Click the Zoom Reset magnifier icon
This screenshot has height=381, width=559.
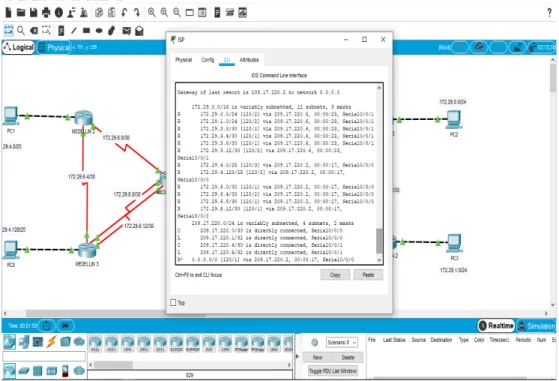(164, 13)
